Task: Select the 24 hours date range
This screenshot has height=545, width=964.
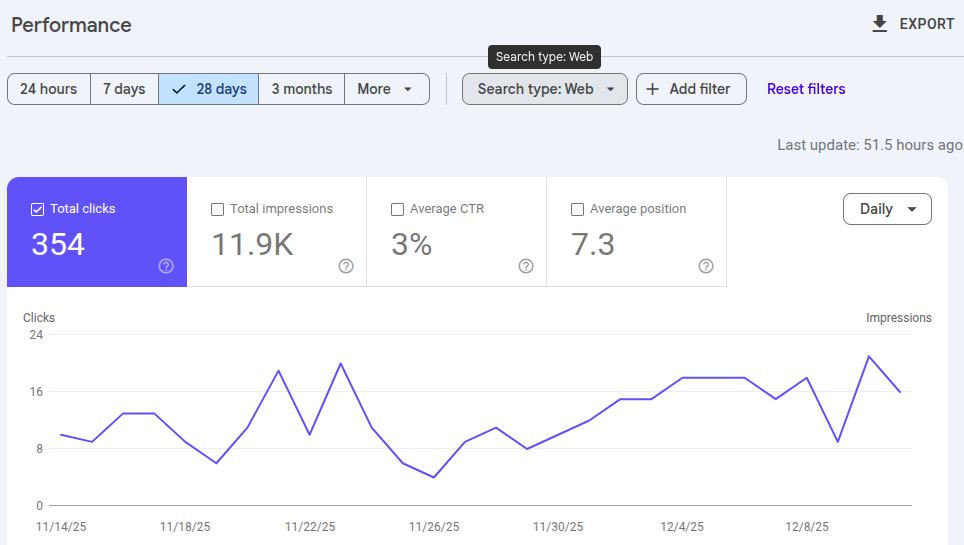Action: (x=49, y=89)
